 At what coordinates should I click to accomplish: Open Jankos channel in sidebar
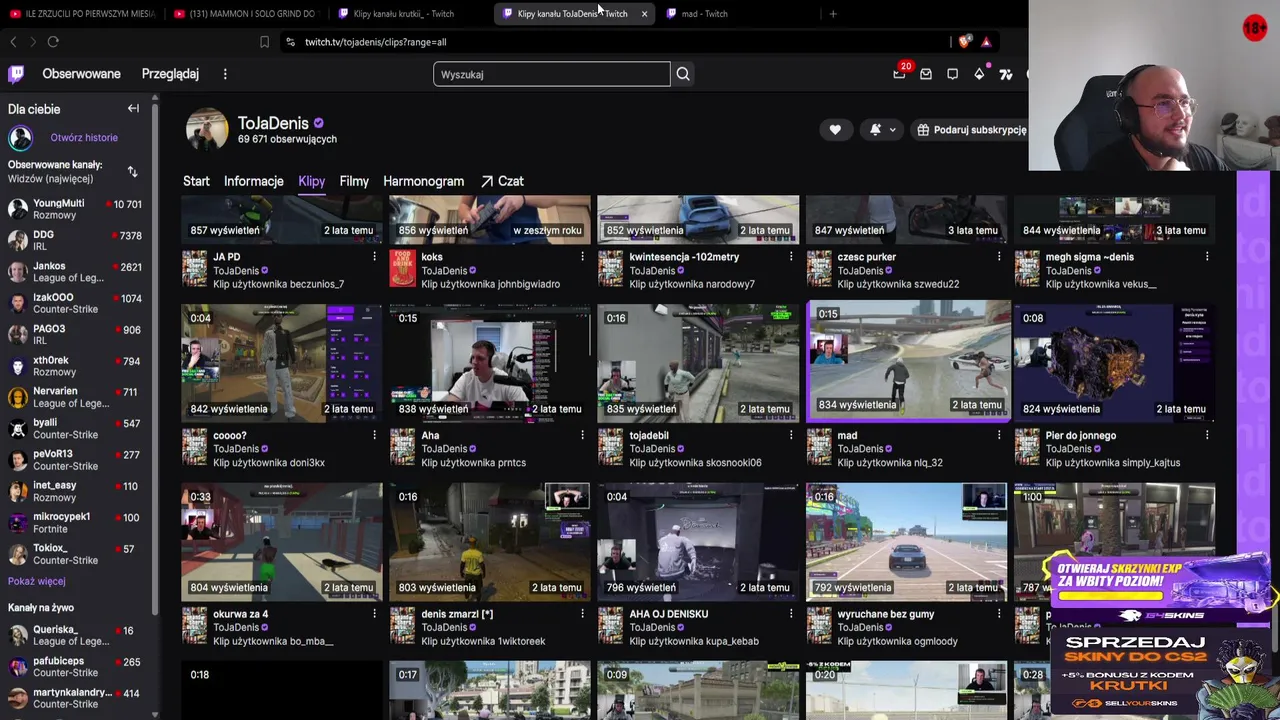tap(76, 272)
